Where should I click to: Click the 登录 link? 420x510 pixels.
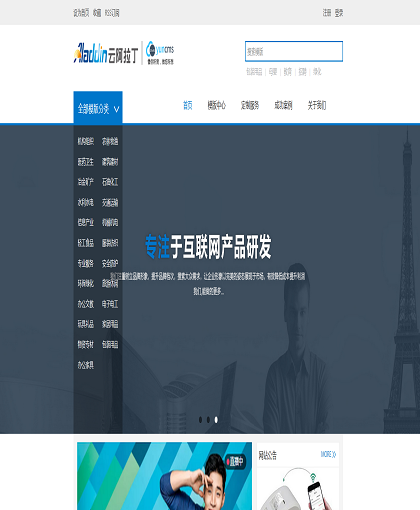point(339,13)
